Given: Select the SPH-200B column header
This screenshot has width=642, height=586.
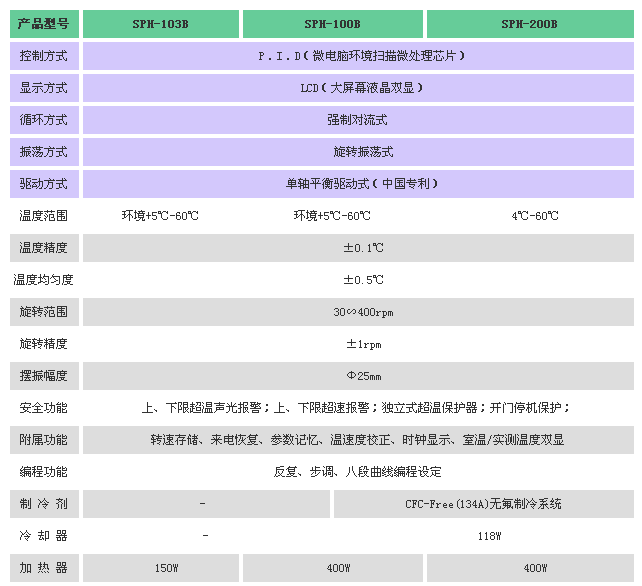Looking at the screenshot, I should [x=529, y=23].
